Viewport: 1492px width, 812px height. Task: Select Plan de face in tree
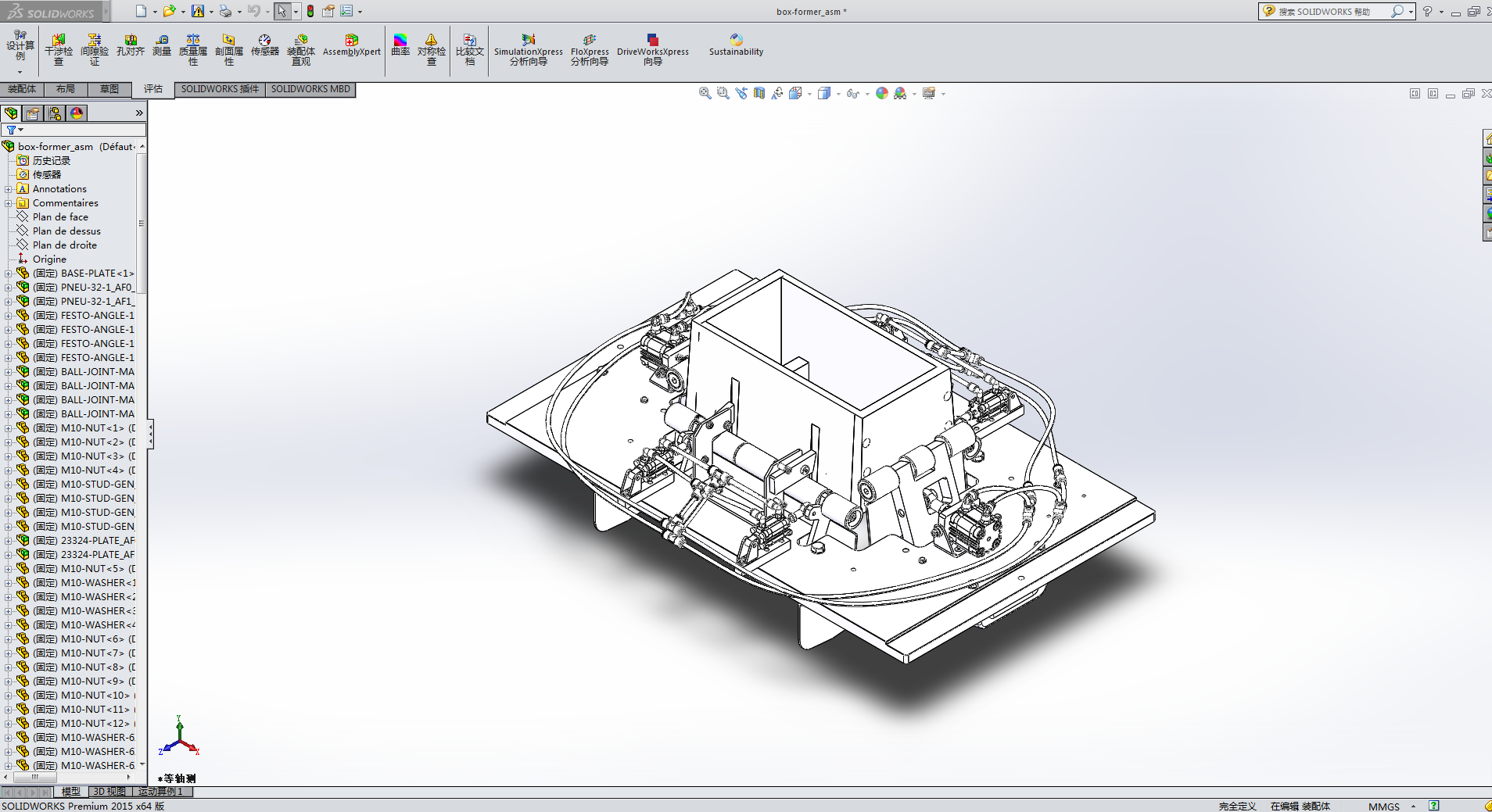coord(60,217)
